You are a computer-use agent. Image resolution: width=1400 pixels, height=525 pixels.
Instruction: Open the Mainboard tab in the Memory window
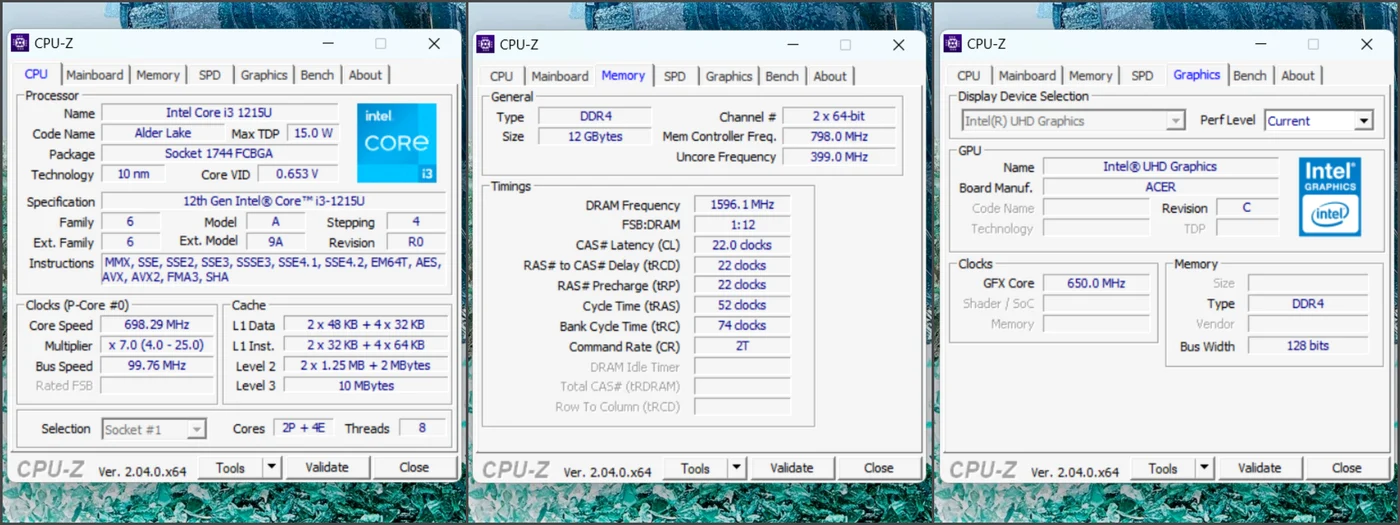(x=560, y=76)
